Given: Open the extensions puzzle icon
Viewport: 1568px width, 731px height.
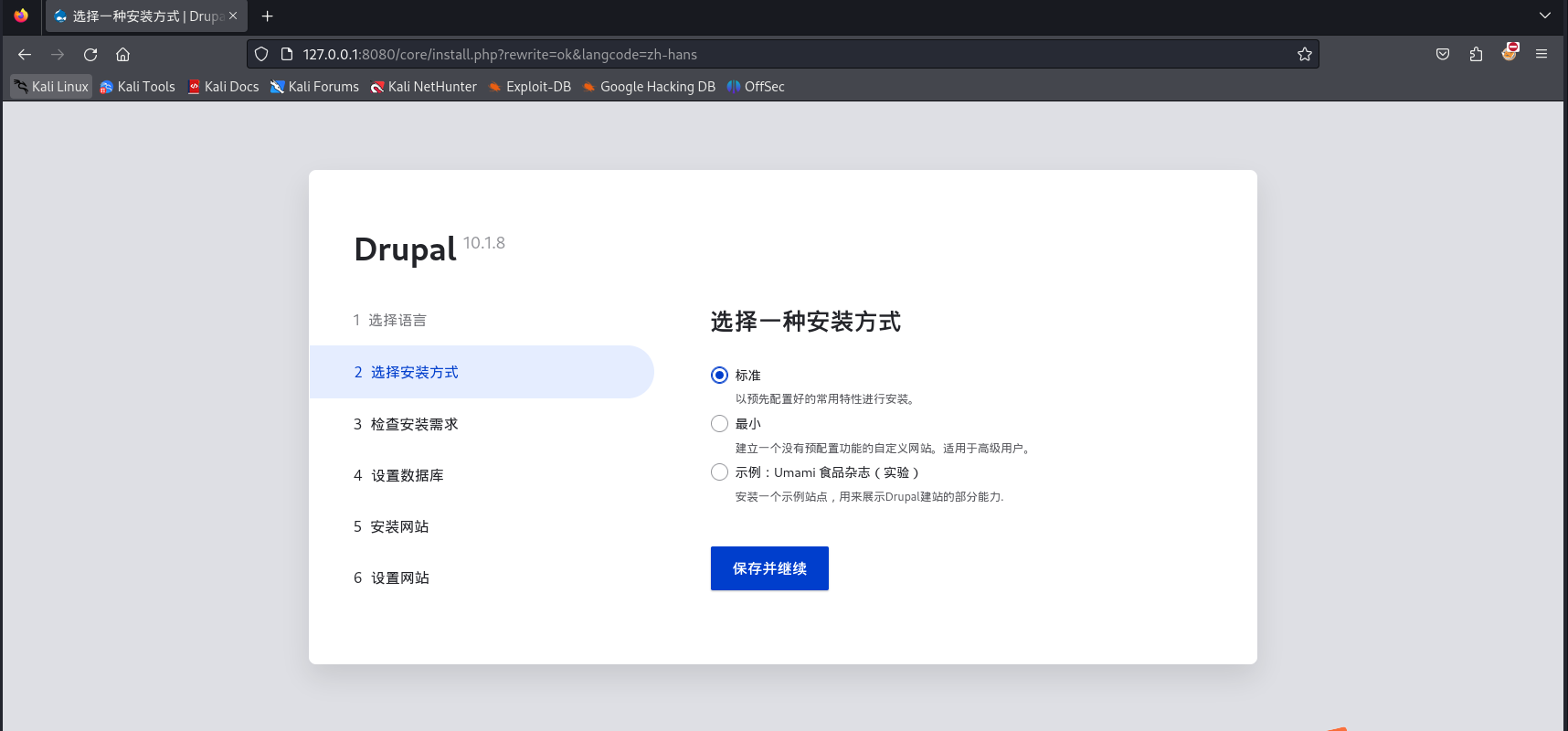Looking at the screenshot, I should 1476,55.
